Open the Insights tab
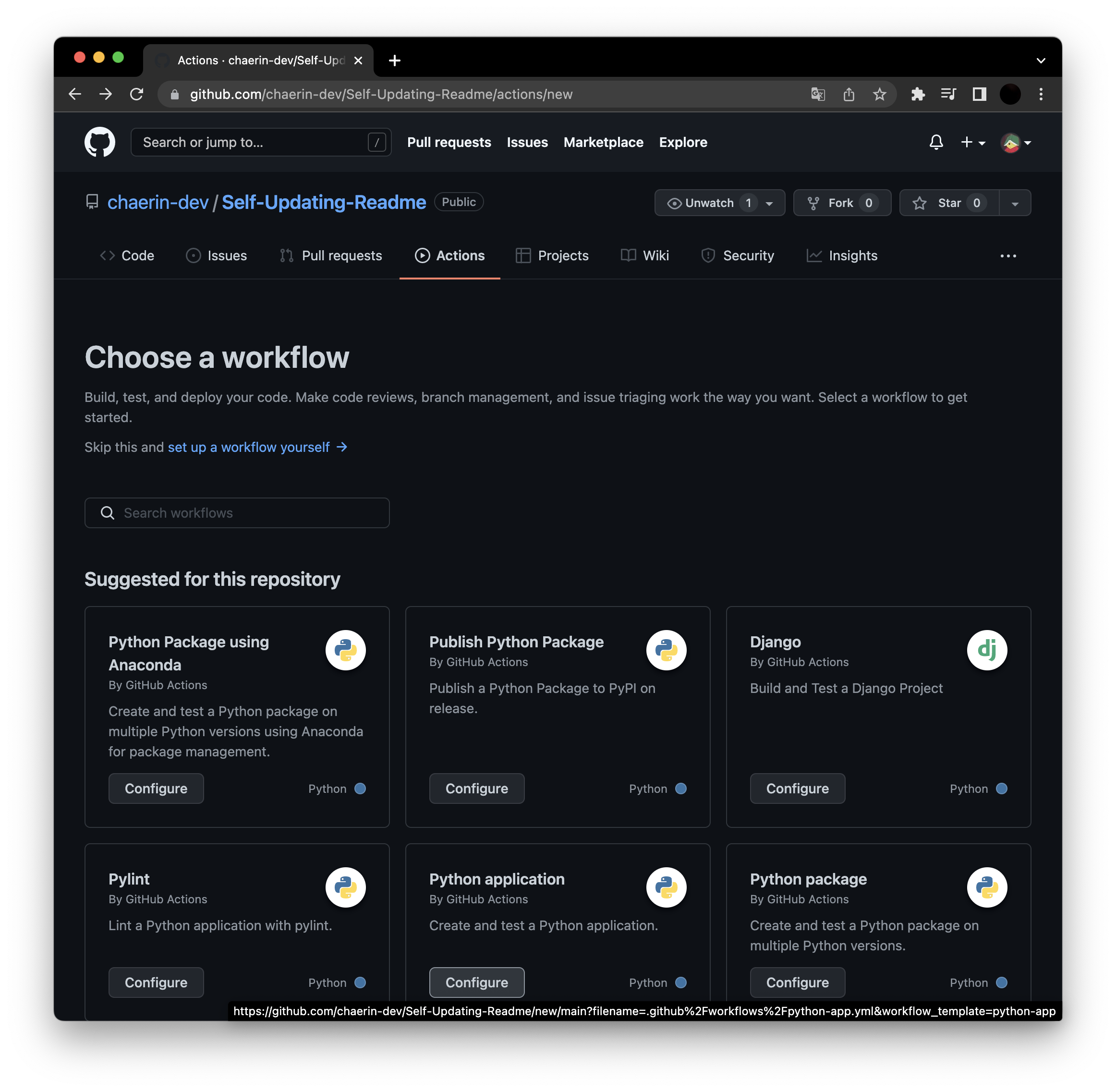1116x1092 pixels. [842, 256]
